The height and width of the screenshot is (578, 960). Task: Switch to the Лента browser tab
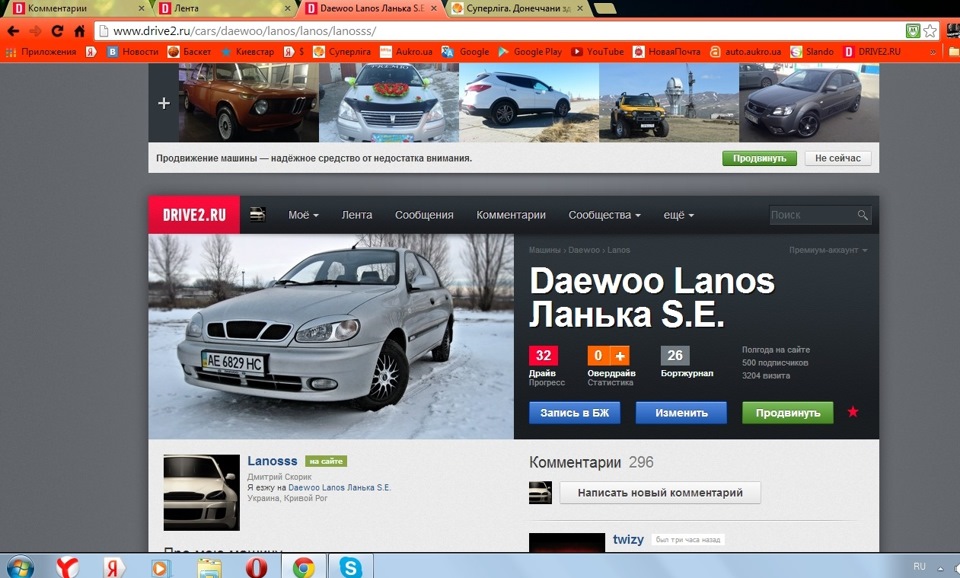223,9
